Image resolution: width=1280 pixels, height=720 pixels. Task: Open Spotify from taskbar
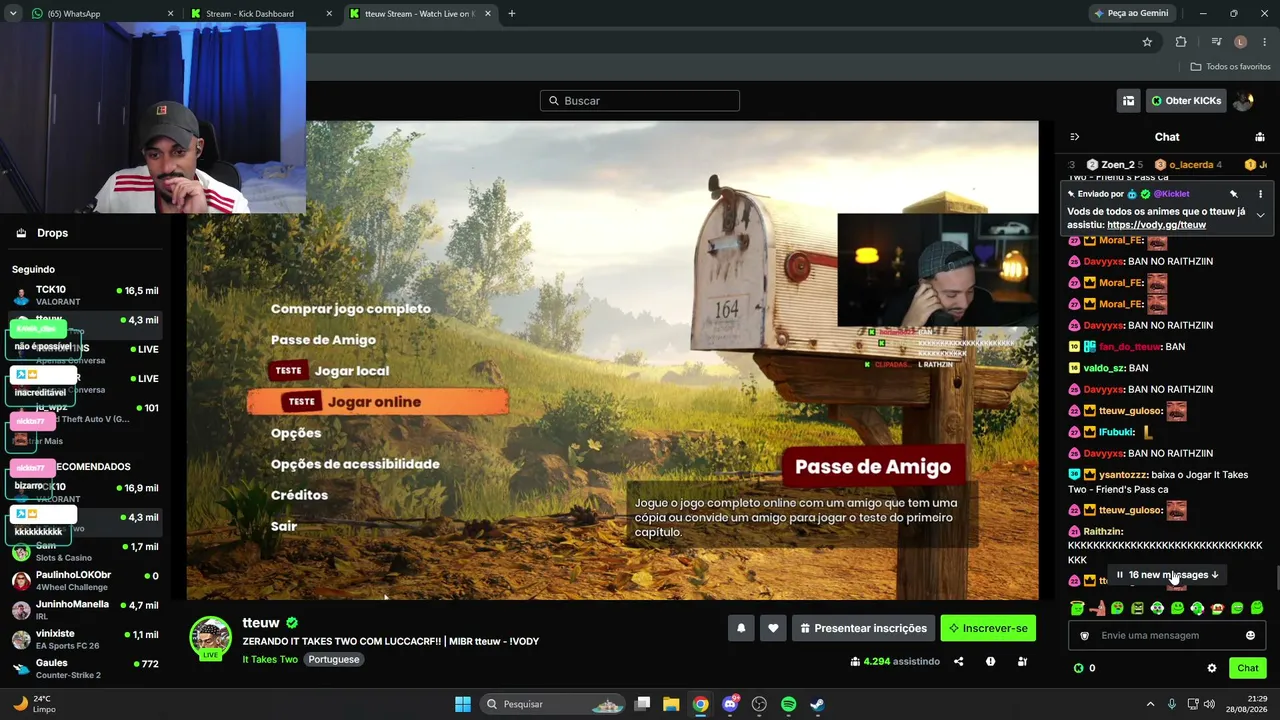(x=788, y=704)
